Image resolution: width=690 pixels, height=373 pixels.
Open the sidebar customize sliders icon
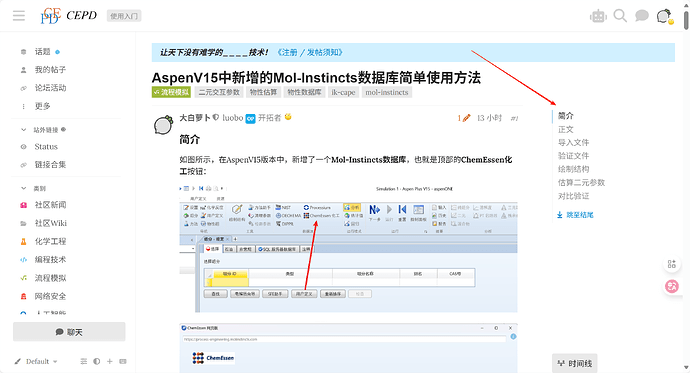click(84, 361)
